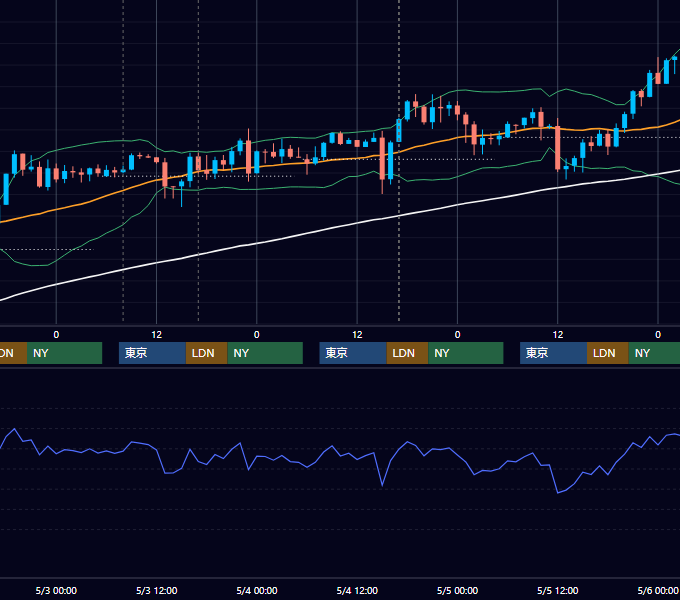
Task: Click the NY session block spanning 5/5 00:00
Action: [x=466, y=353]
